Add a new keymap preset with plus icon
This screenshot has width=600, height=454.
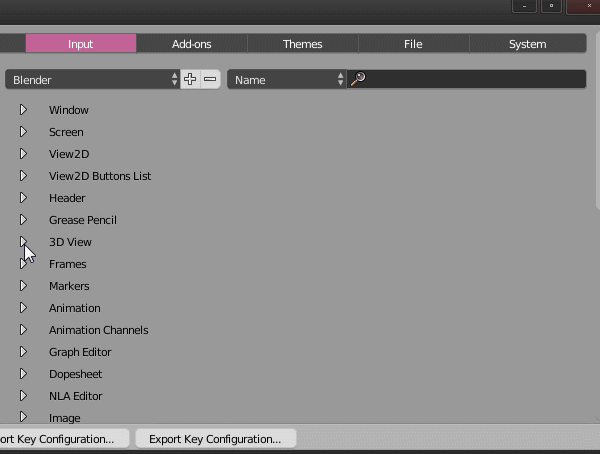[x=190, y=79]
